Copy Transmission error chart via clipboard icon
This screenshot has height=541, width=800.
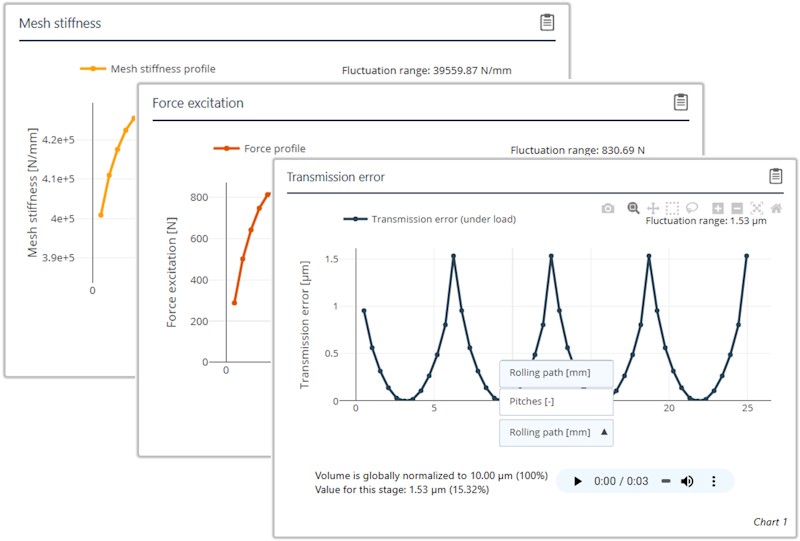pyautogui.click(x=775, y=176)
